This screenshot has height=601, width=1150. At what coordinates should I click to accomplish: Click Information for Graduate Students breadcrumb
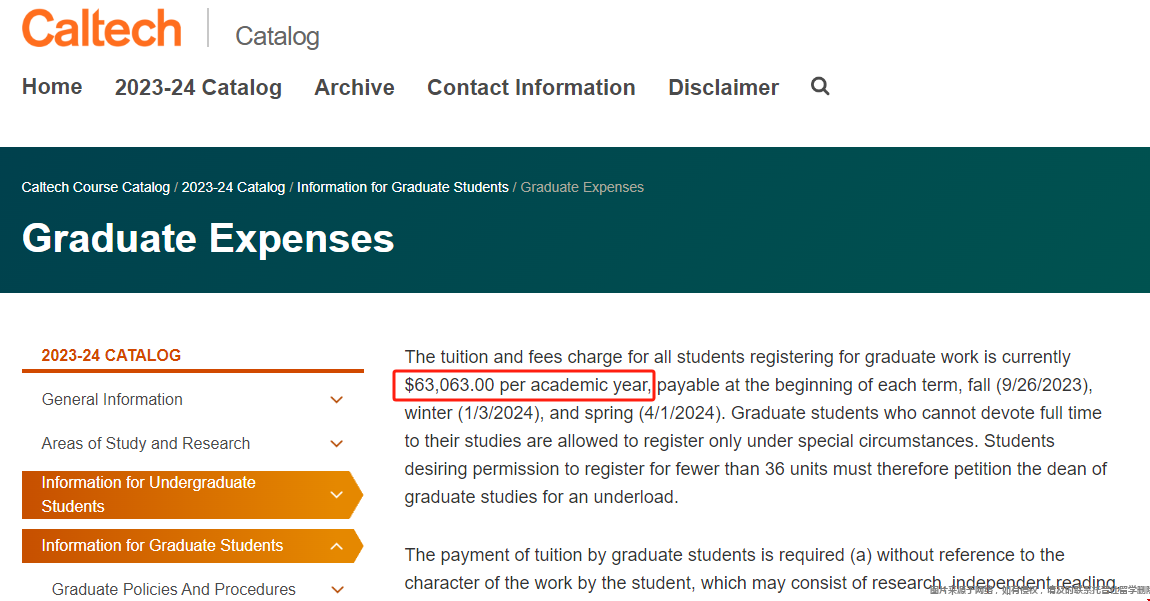(402, 187)
